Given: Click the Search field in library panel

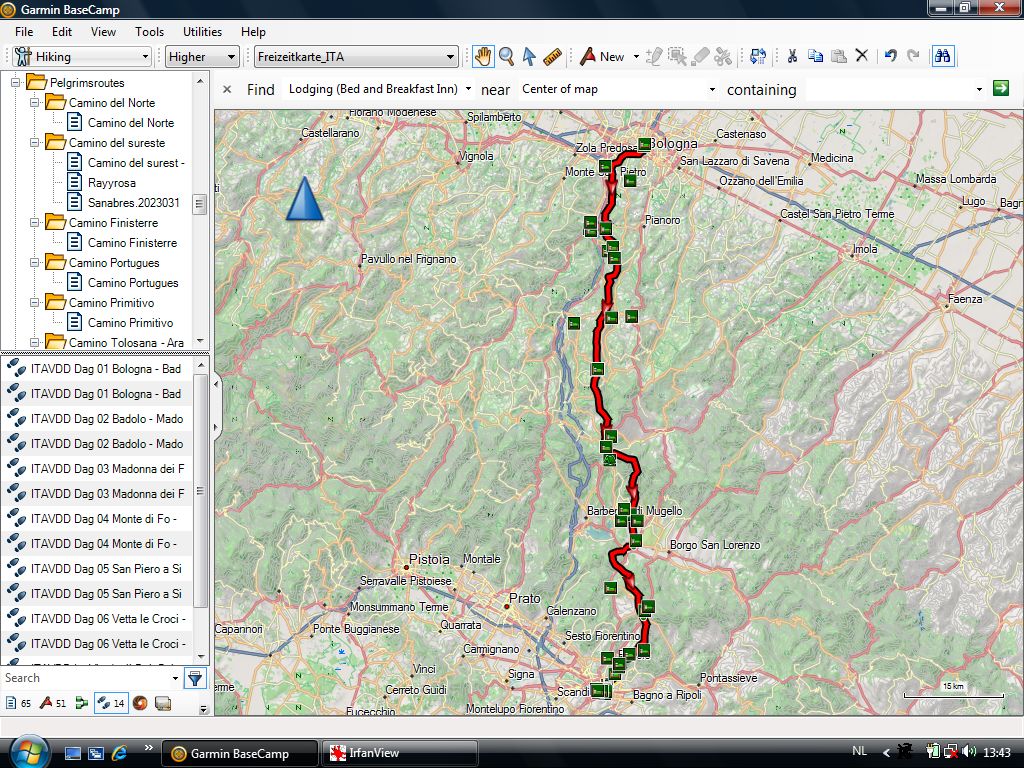Looking at the screenshot, I should [88, 678].
